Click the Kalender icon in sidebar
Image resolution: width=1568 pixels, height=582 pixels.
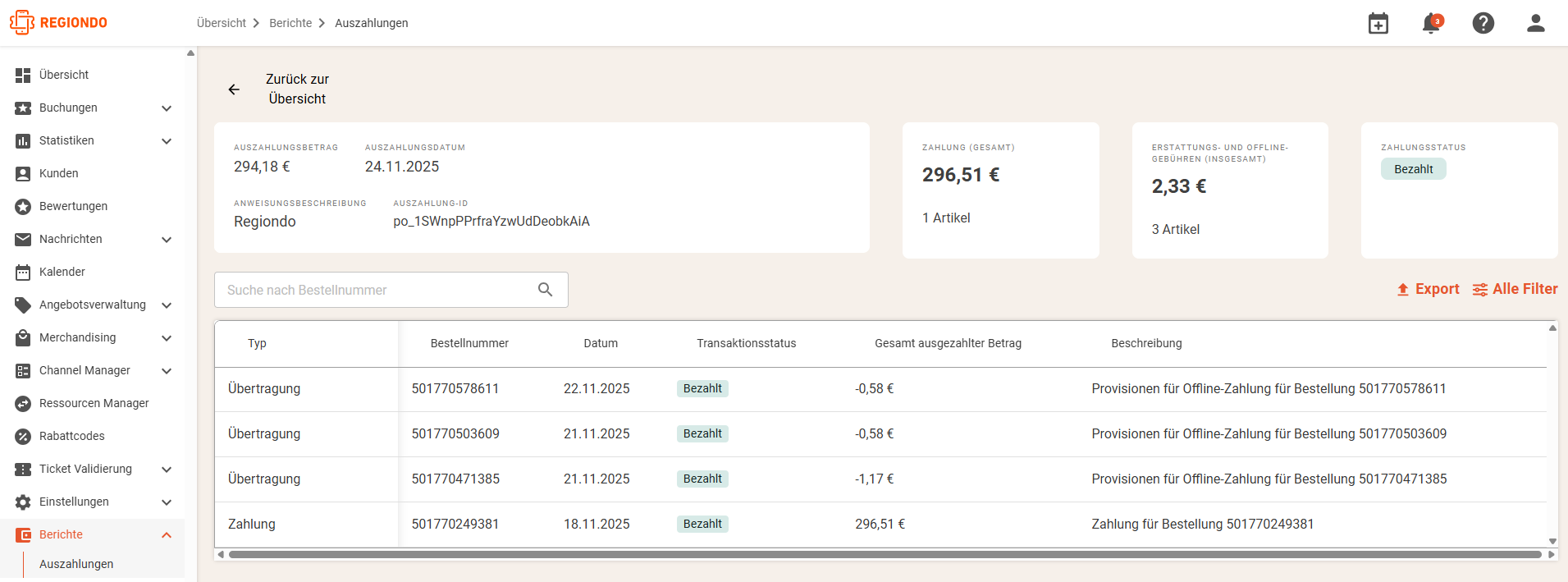pyautogui.click(x=23, y=272)
